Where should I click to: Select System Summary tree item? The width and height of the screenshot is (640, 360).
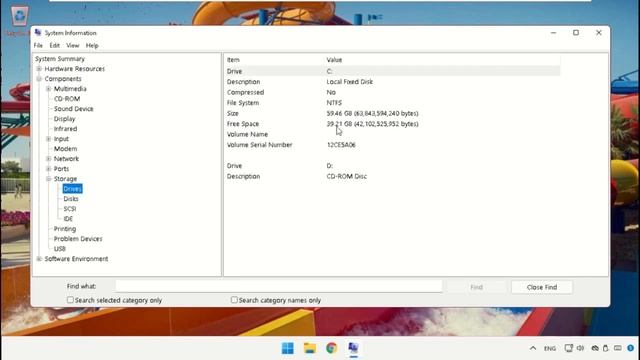[60, 59]
